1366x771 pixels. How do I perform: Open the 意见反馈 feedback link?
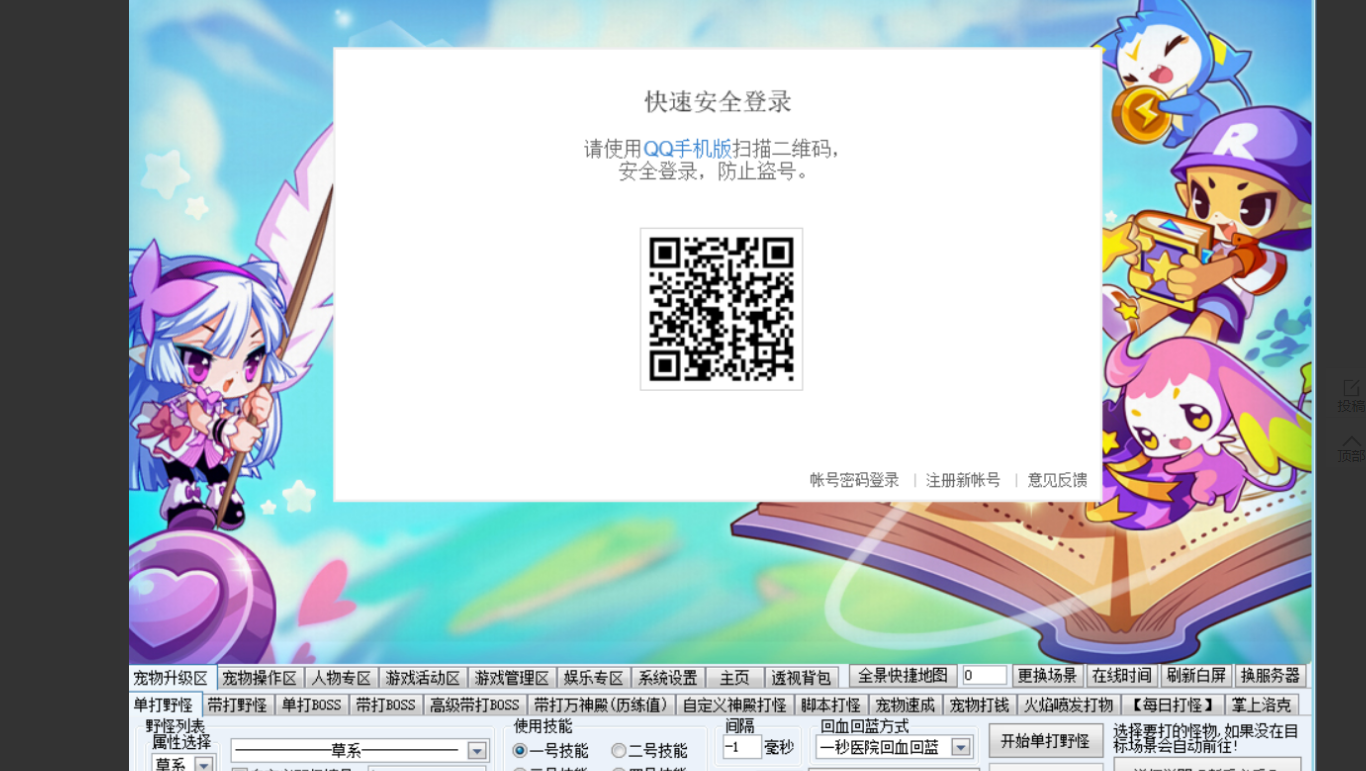[1057, 480]
